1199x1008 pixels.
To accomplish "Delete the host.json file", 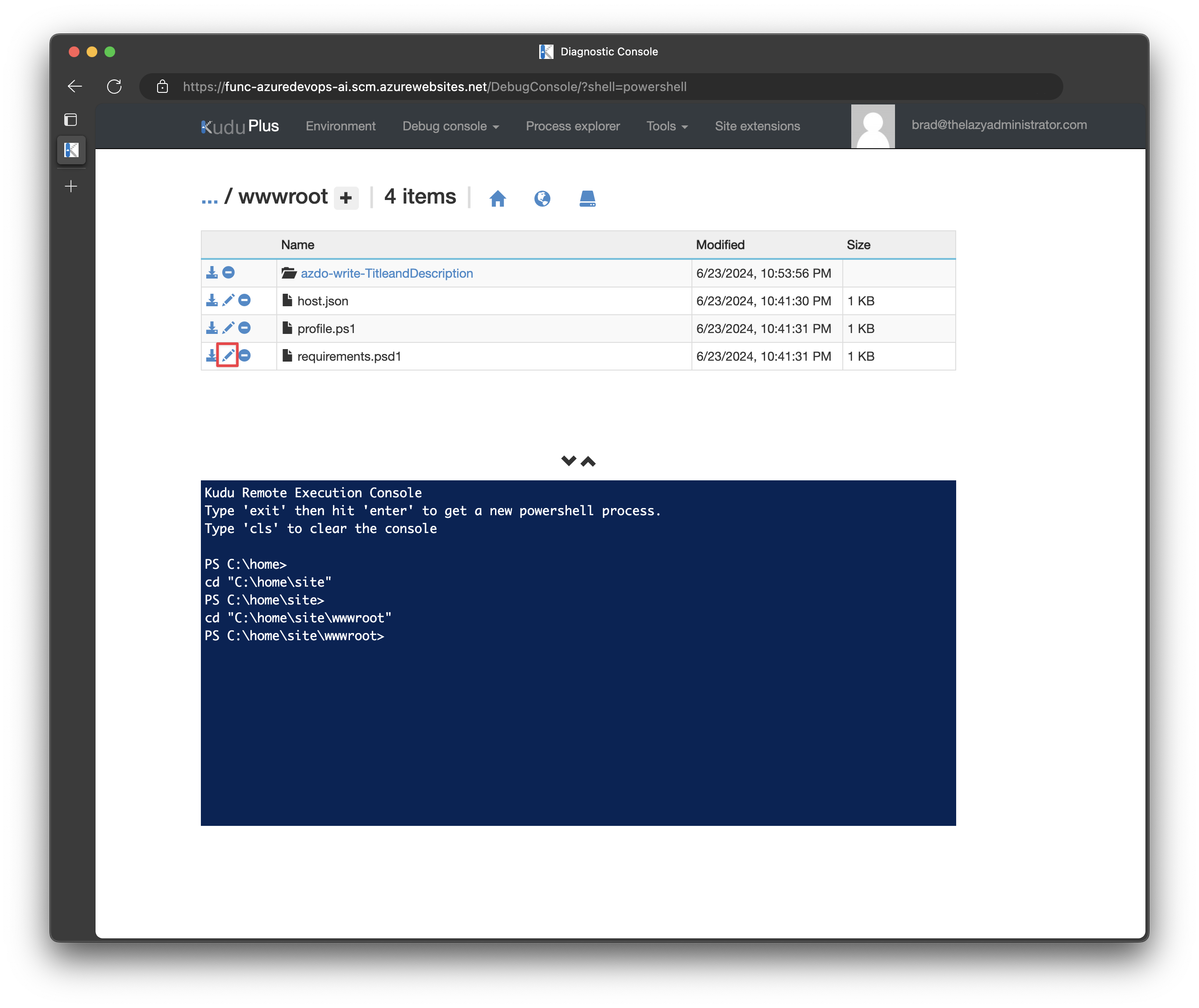I will tap(245, 300).
